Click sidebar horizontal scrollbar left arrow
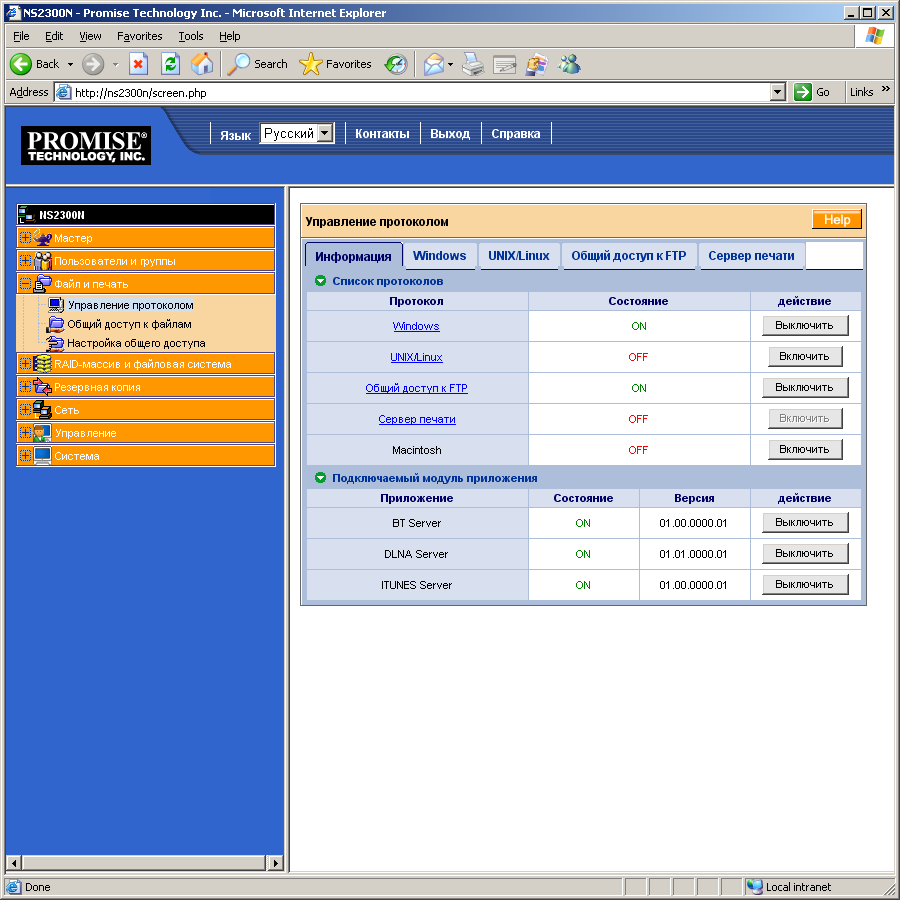Viewport: 900px width, 900px height. click(x=14, y=862)
